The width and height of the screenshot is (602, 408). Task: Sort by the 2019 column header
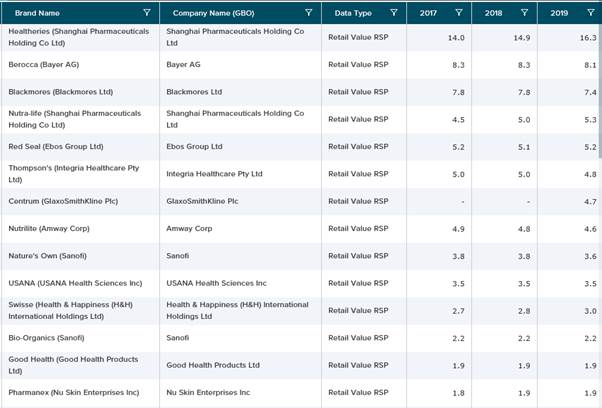[559, 13]
